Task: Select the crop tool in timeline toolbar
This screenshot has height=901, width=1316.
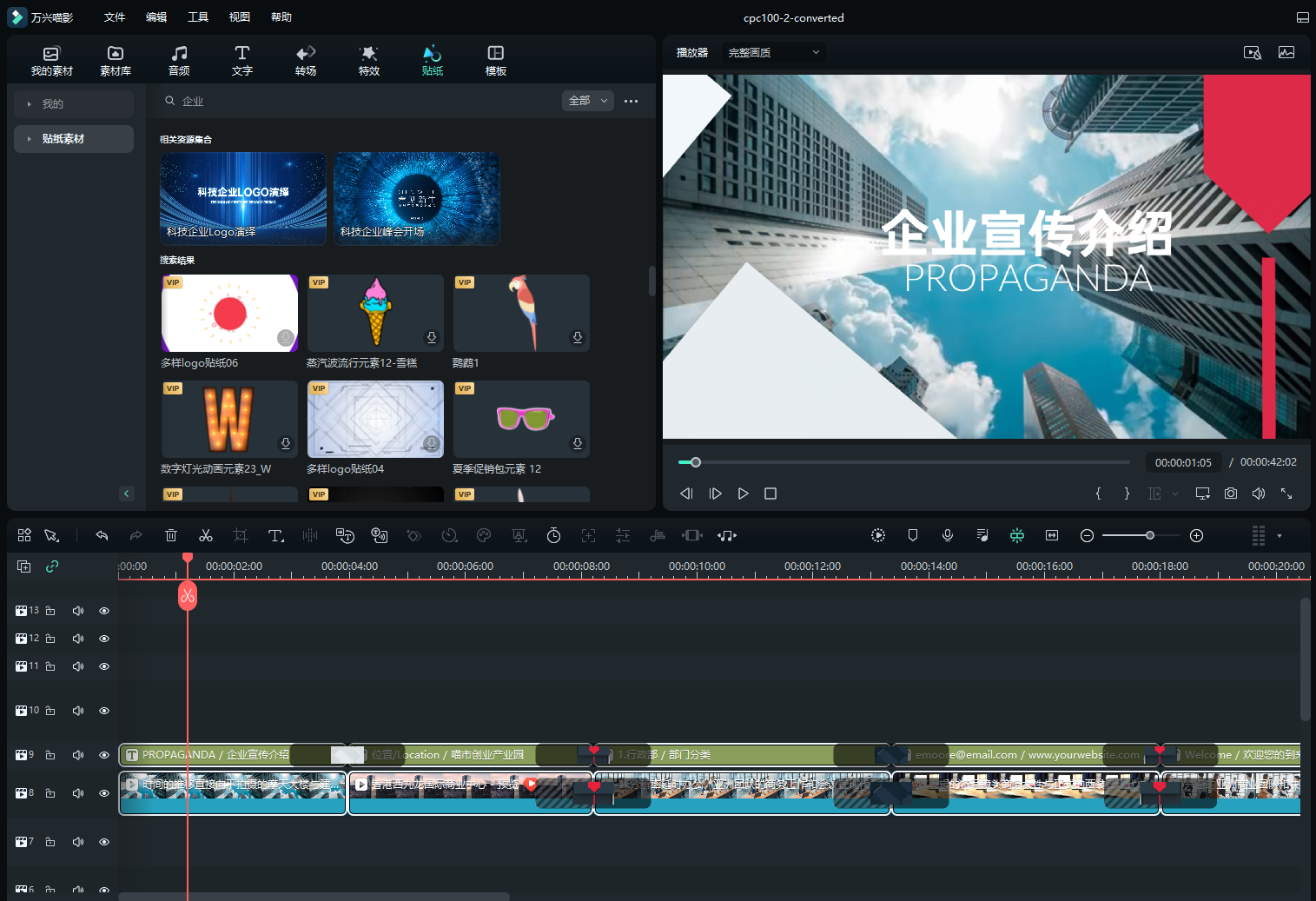Action: (x=241, y=536)
